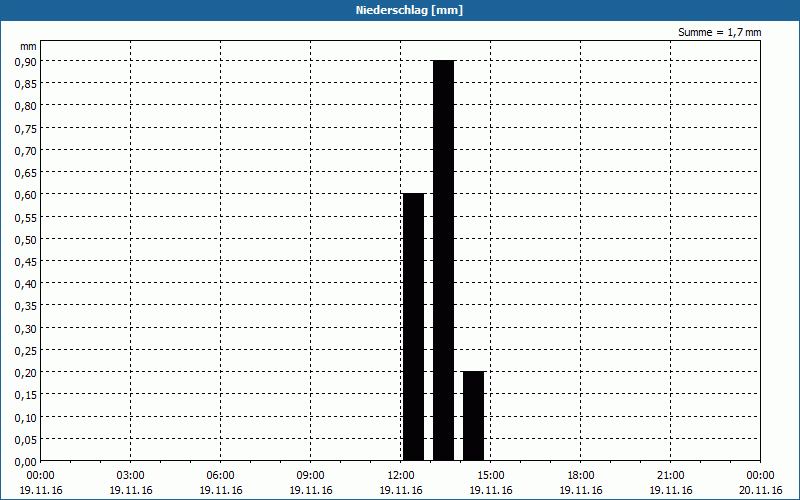The image size is (800, 500).
Task: Click the 0,30 y-axis label
Action: coord(26,329)
